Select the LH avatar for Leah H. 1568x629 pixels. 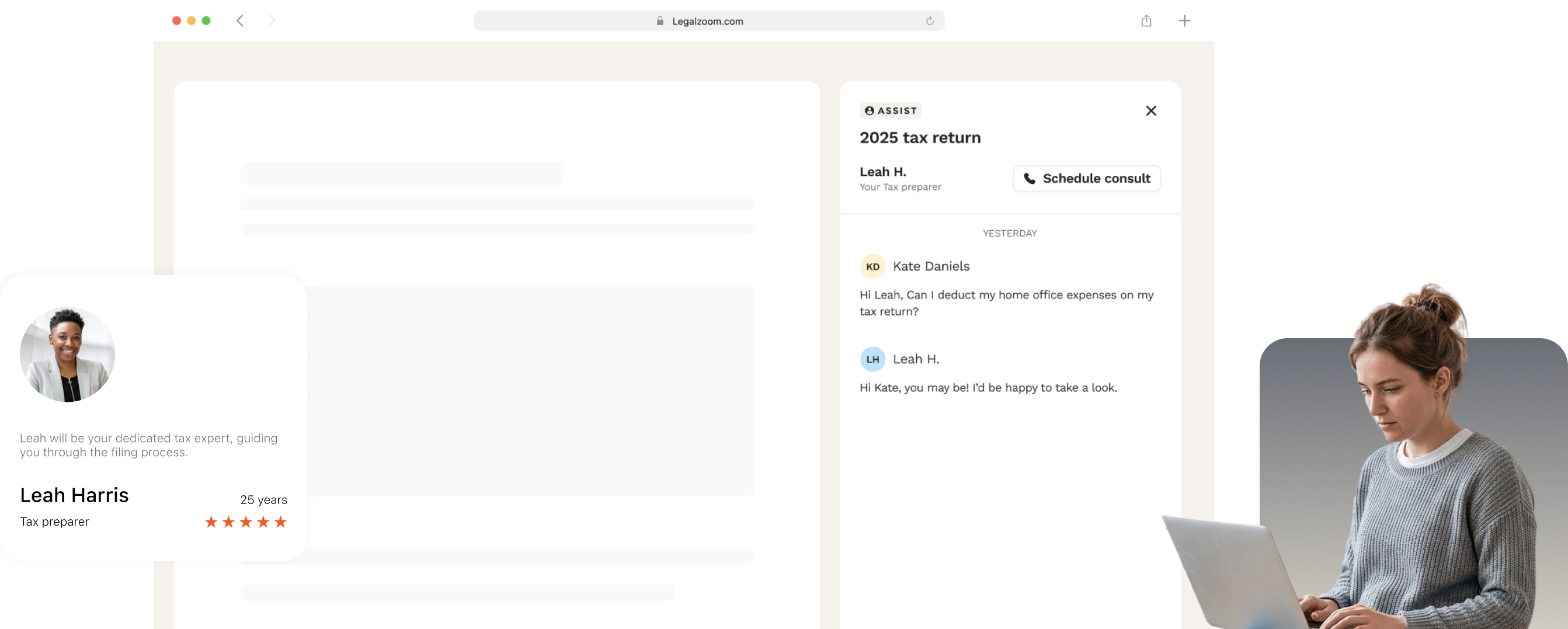pyautogui.click(x=872, y=359)
